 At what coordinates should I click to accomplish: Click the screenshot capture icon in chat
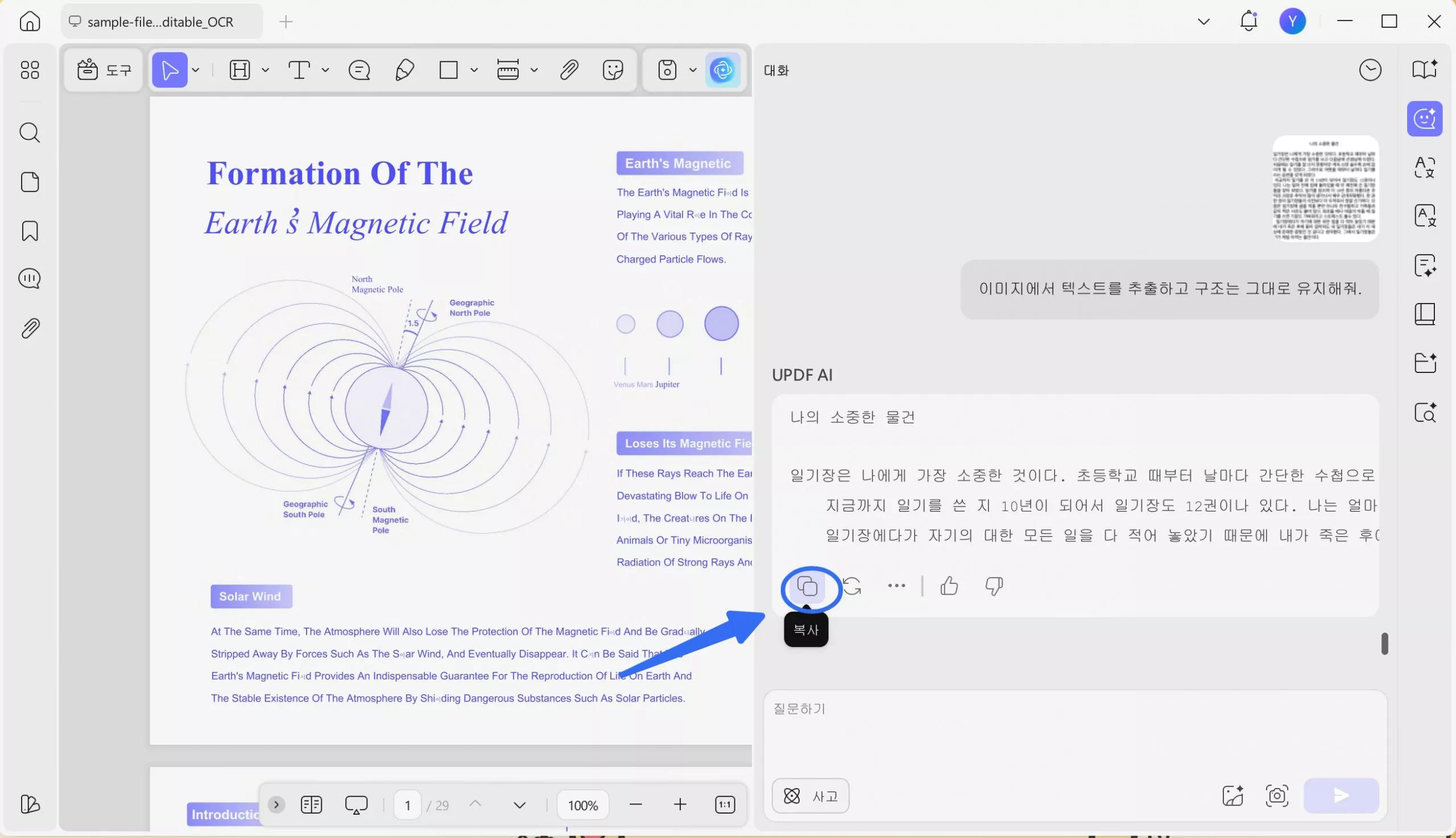[x=1276, y=796]
